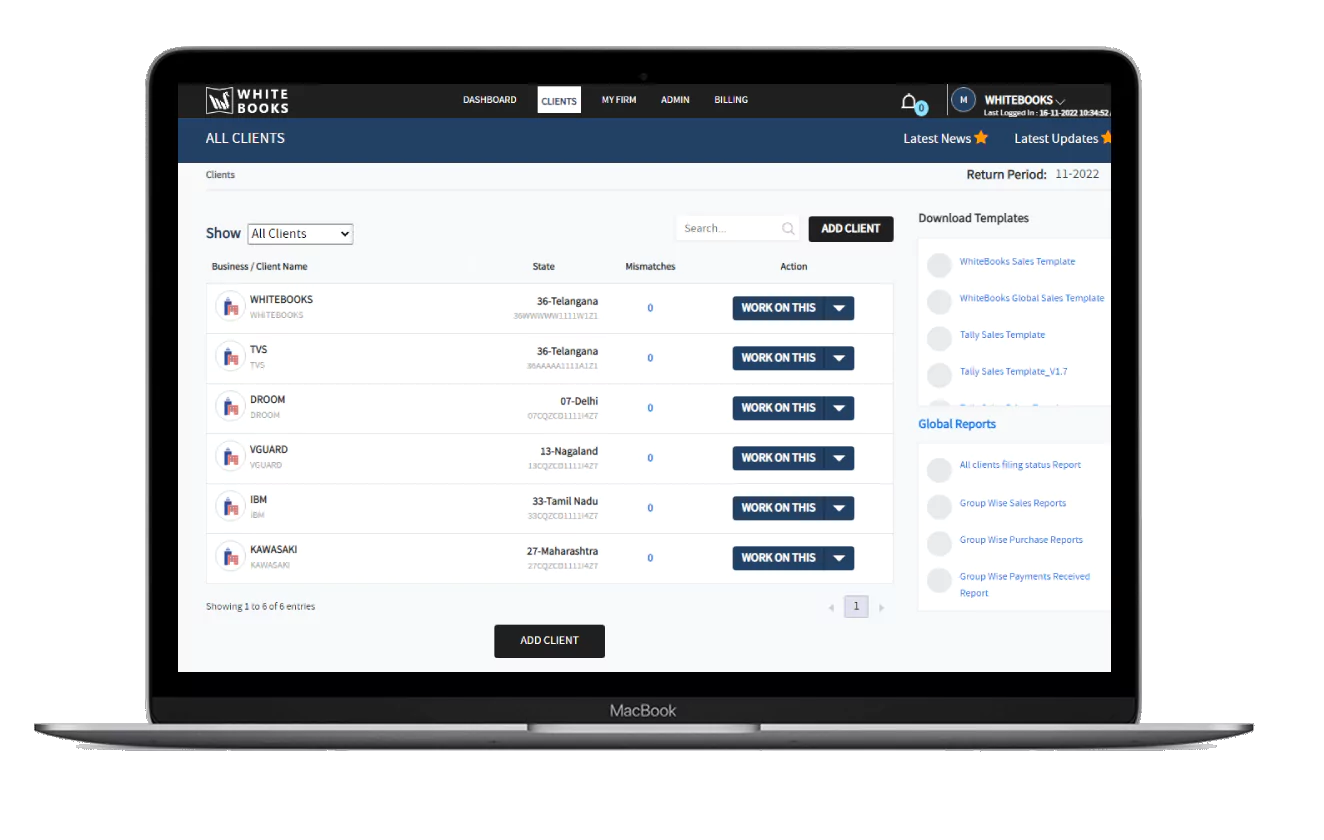Click ADD CLIENT button beside search box

pyautogui.click(x=851, y=229)
